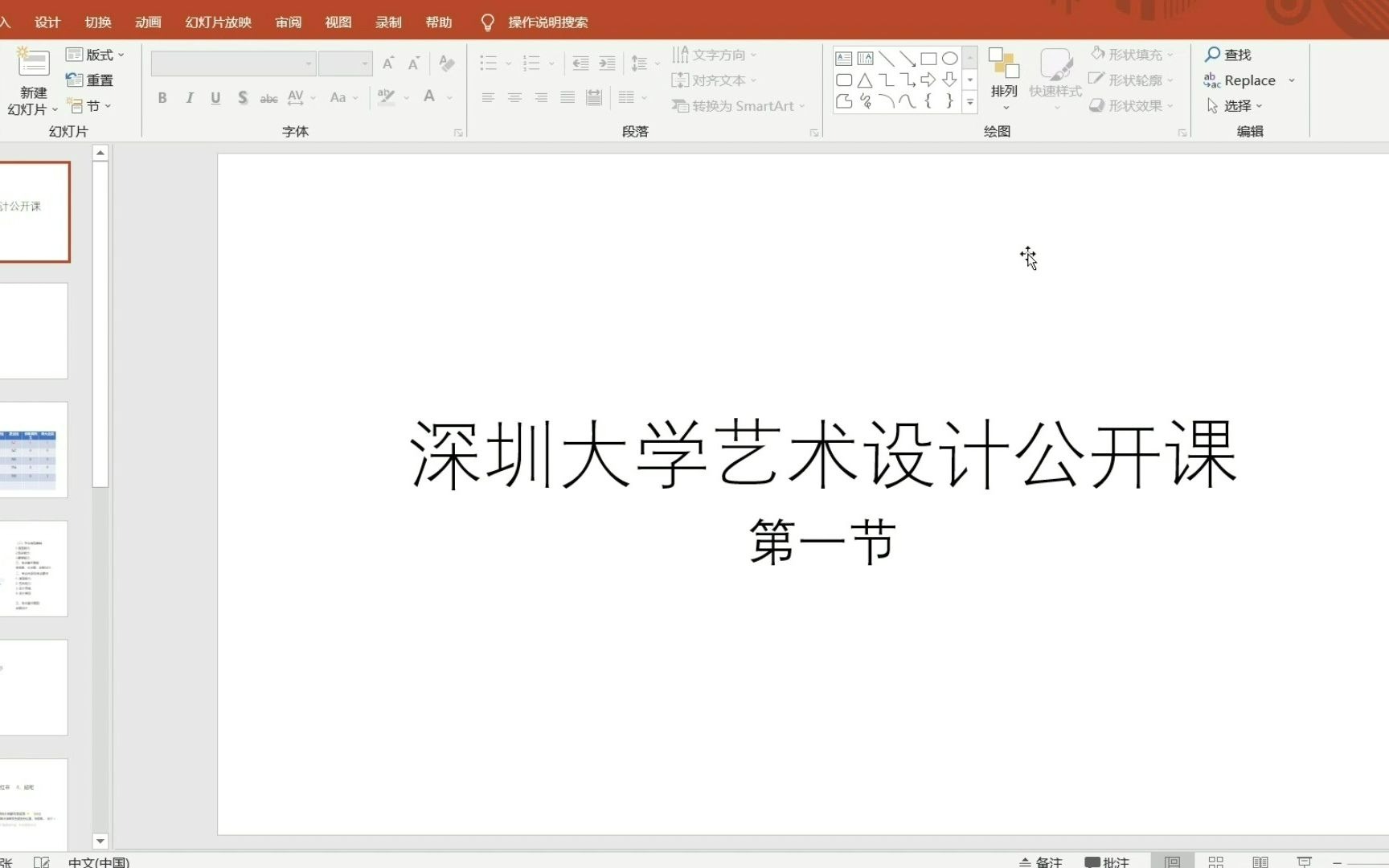
Task: Select the triangle shape icon
Action: click(865, 80)
